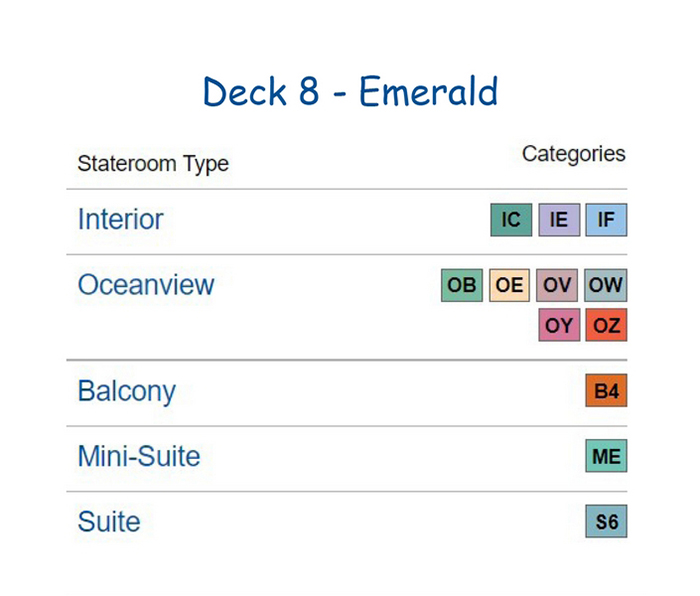Click the S6 suite category badge
The height and width of the screenshot is (596, 700).
[606, 521]
